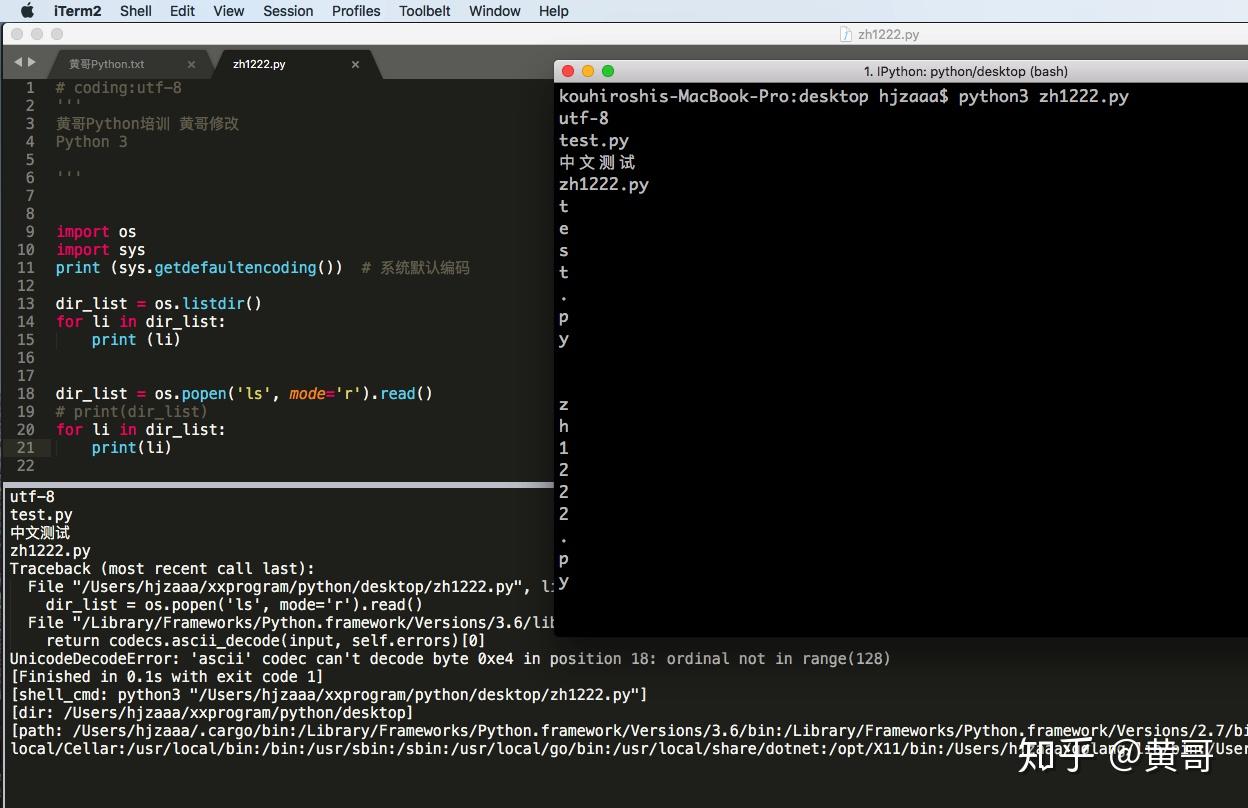
Task: Zoom the IPython terminal window with green button
Action: [610, 71]
